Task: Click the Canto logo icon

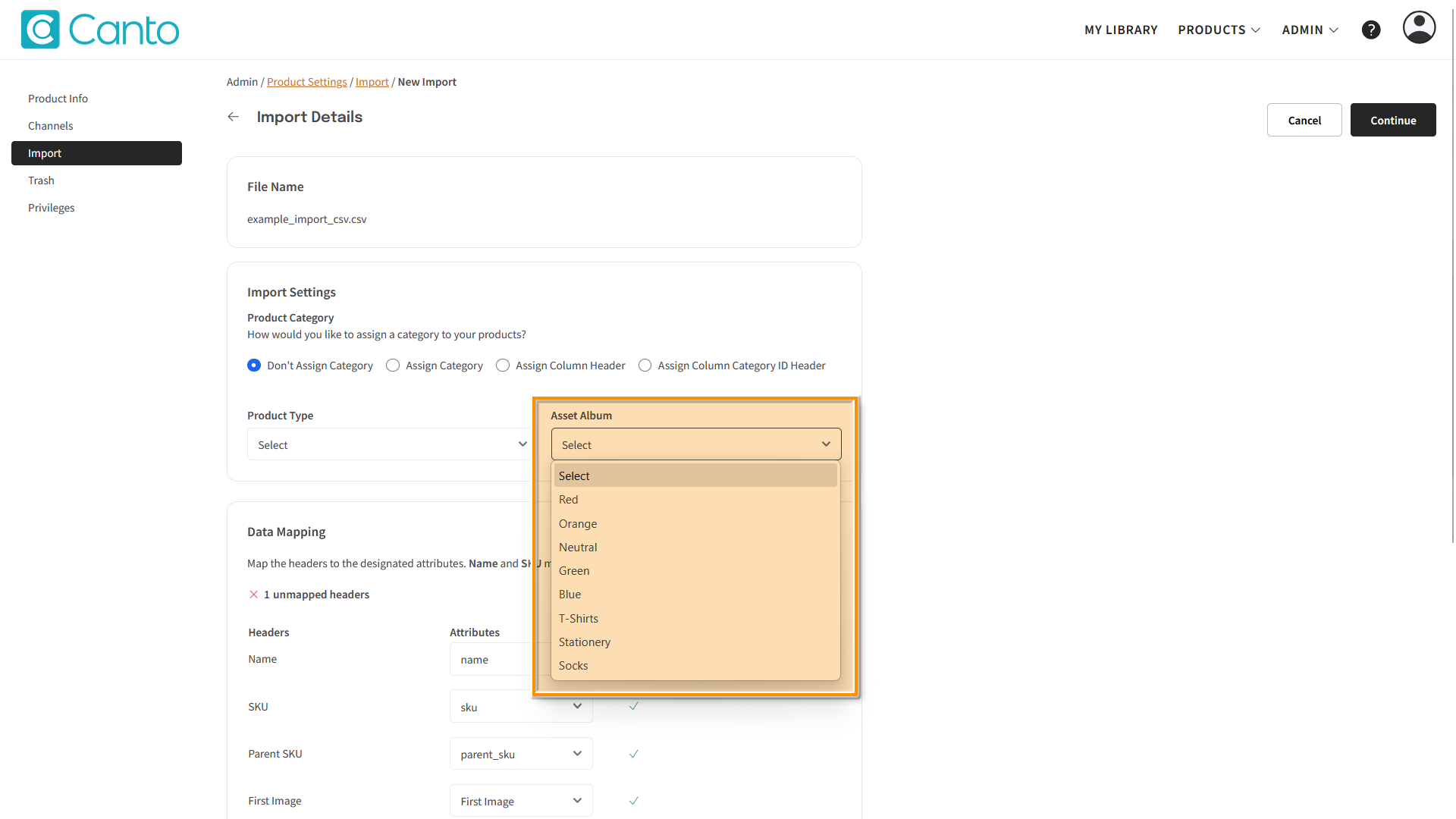Action: tap(40, 30)
